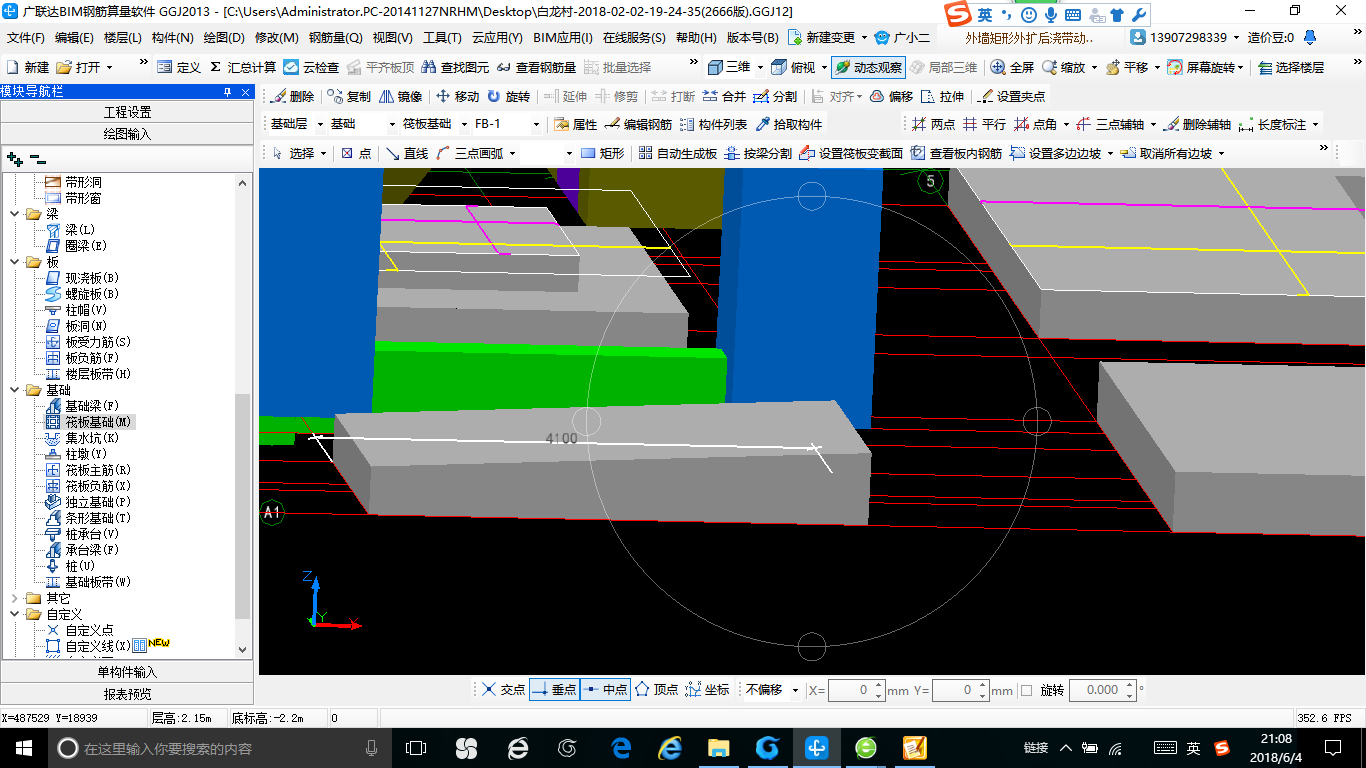
Task: Expand the 其它 tree node
Action: tap(14, 598)
